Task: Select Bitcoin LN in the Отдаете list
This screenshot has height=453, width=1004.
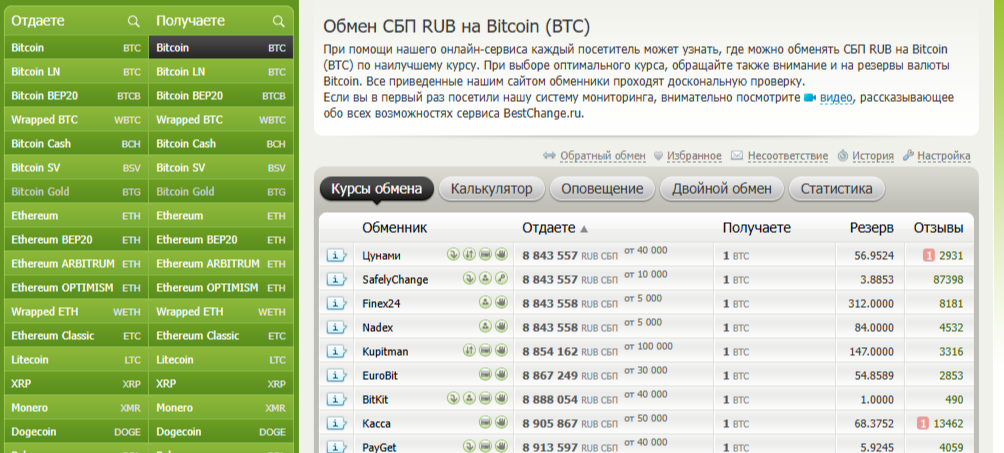Action: 77,72
